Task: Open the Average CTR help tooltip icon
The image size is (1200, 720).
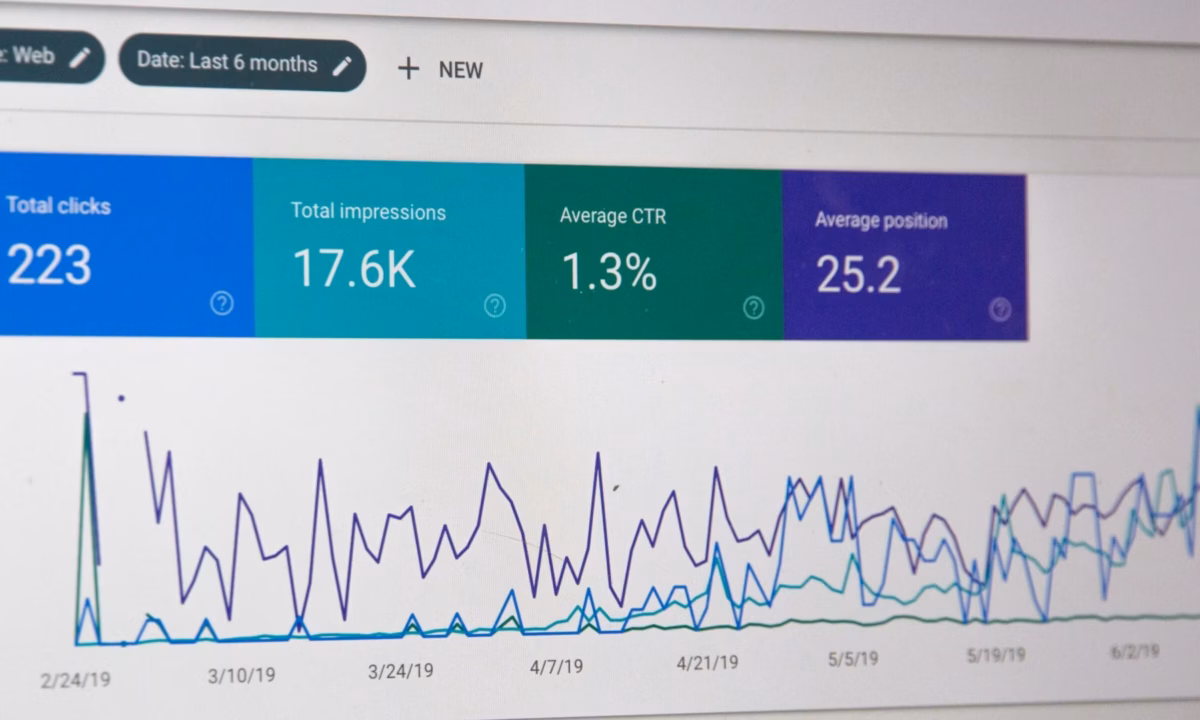Action: tap(754, 309)
